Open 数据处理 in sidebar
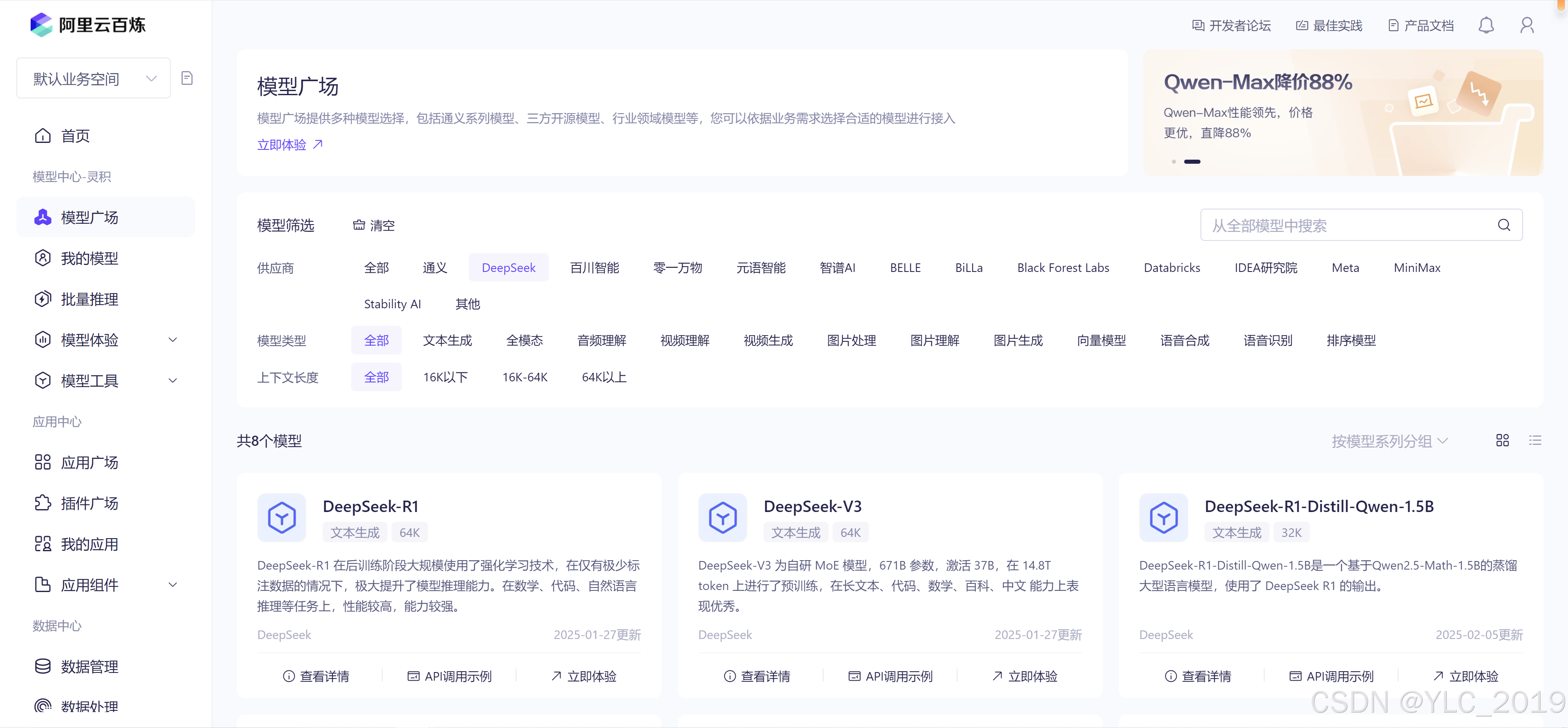Screen dimensions: 1568x728 tap(106, 706)
